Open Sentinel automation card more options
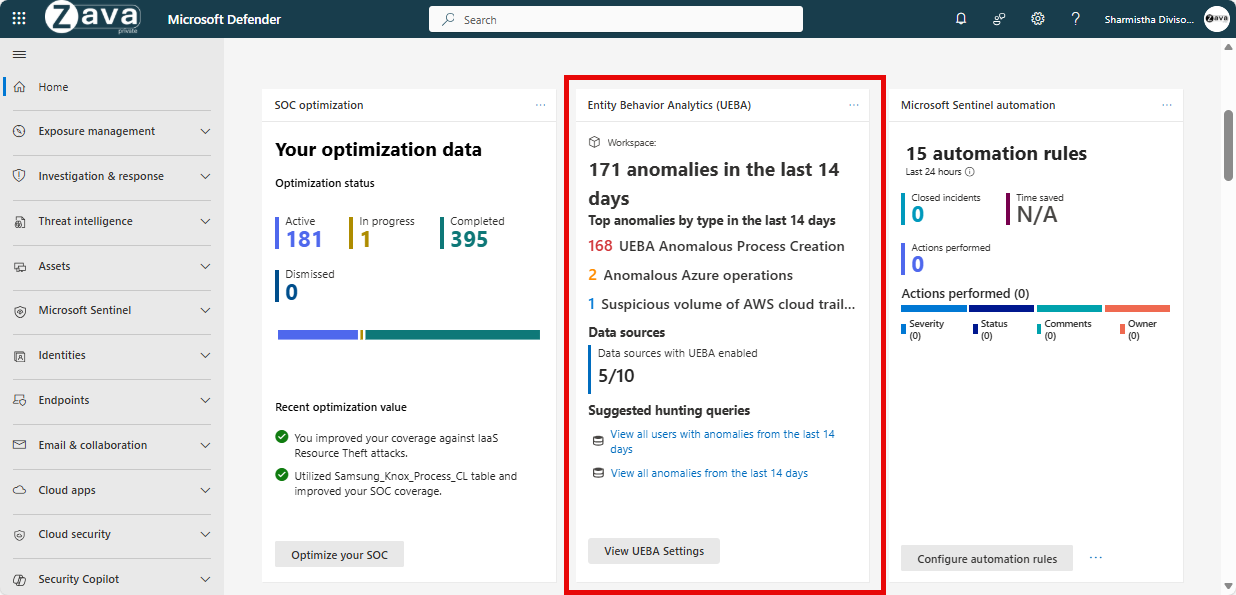 (1167, 105)
